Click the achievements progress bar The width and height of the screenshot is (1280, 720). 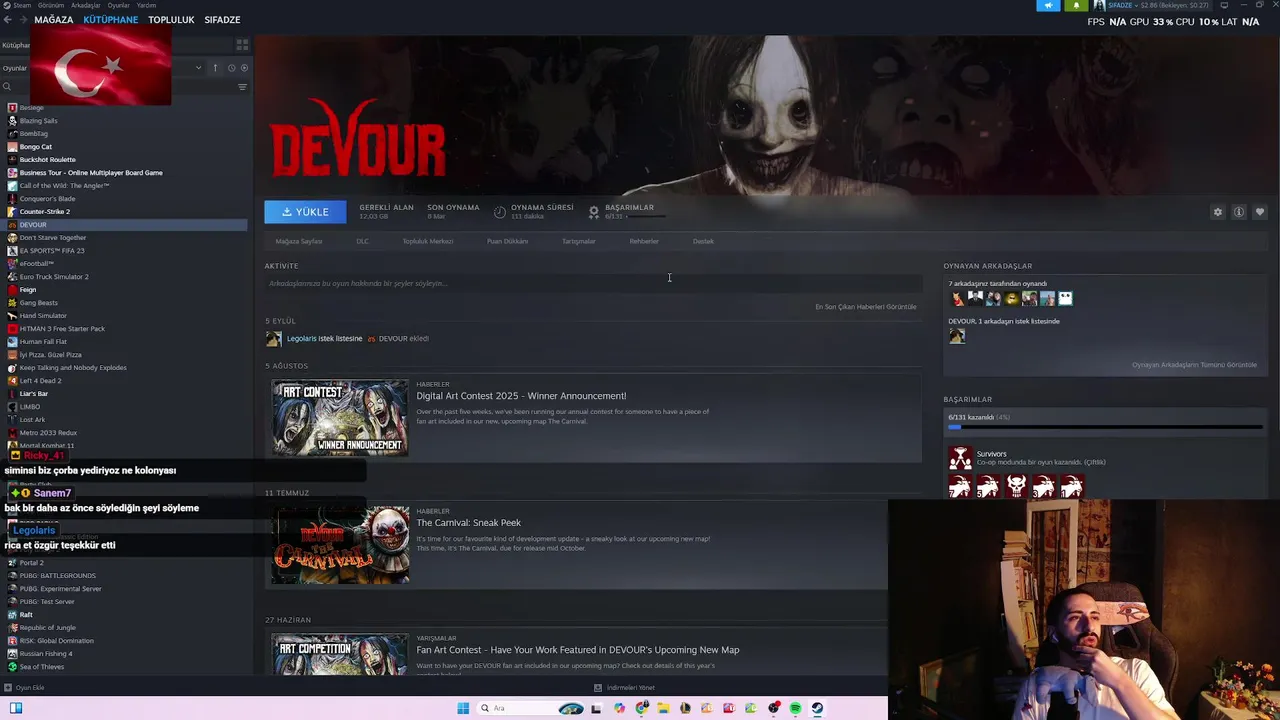pyautogui.click(x=1105, y=427)
